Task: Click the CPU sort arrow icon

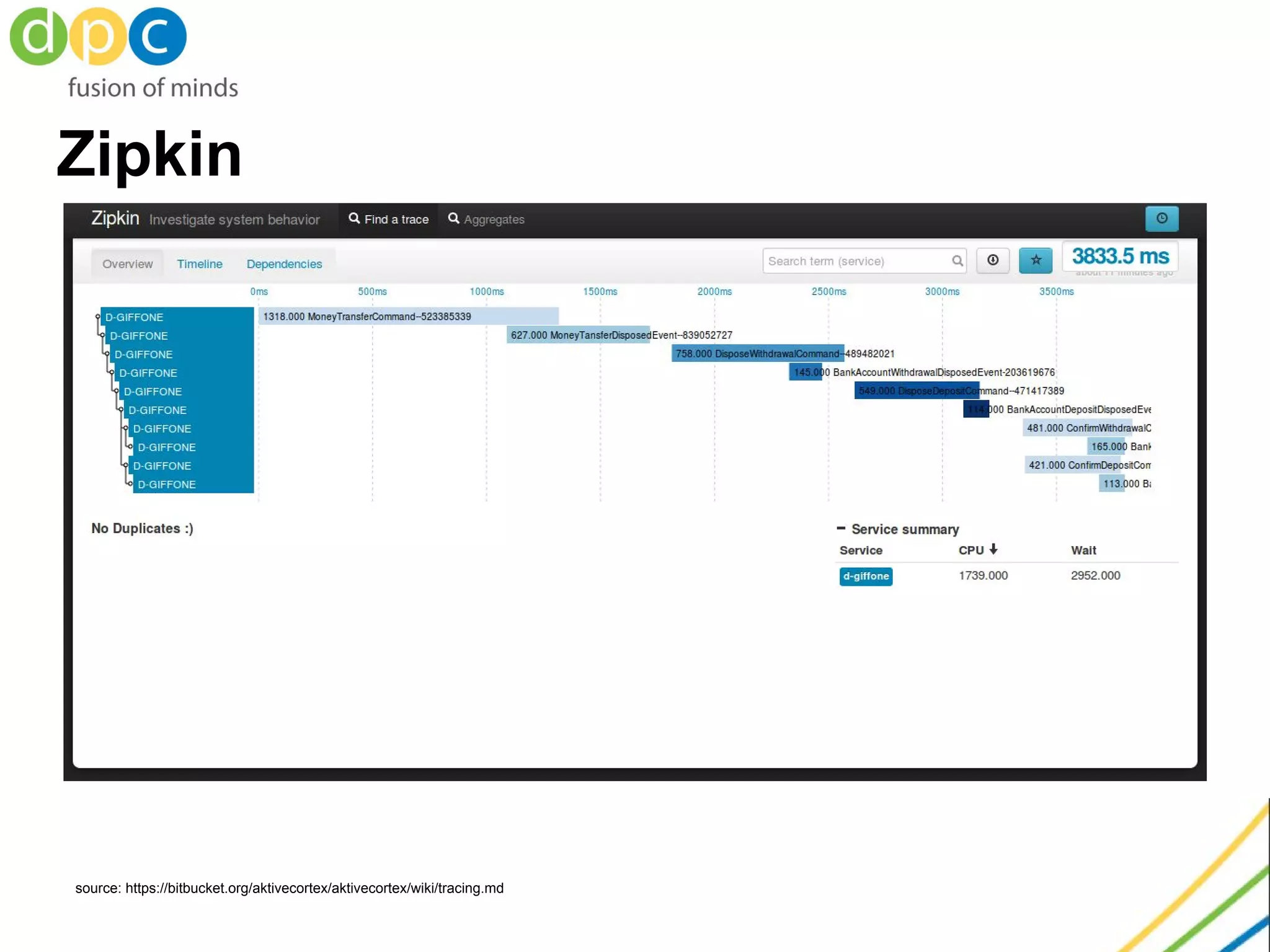Action: [x=993, y=549]
